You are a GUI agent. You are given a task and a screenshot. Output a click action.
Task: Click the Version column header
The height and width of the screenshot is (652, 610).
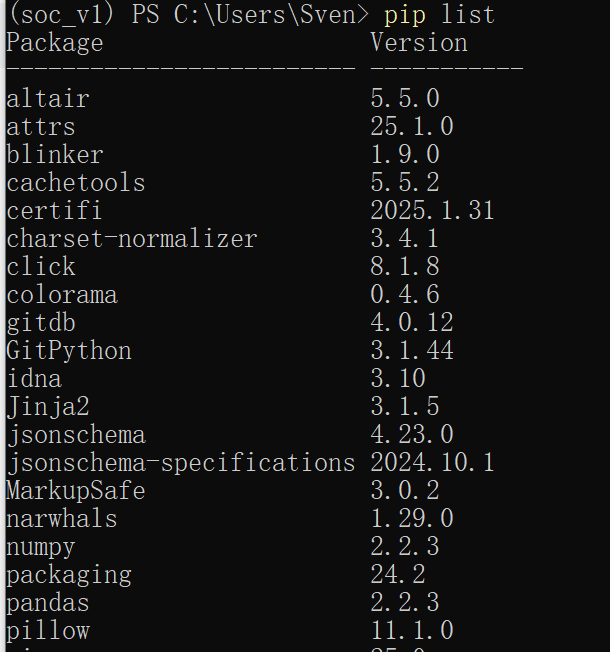(x=419, y=43)
